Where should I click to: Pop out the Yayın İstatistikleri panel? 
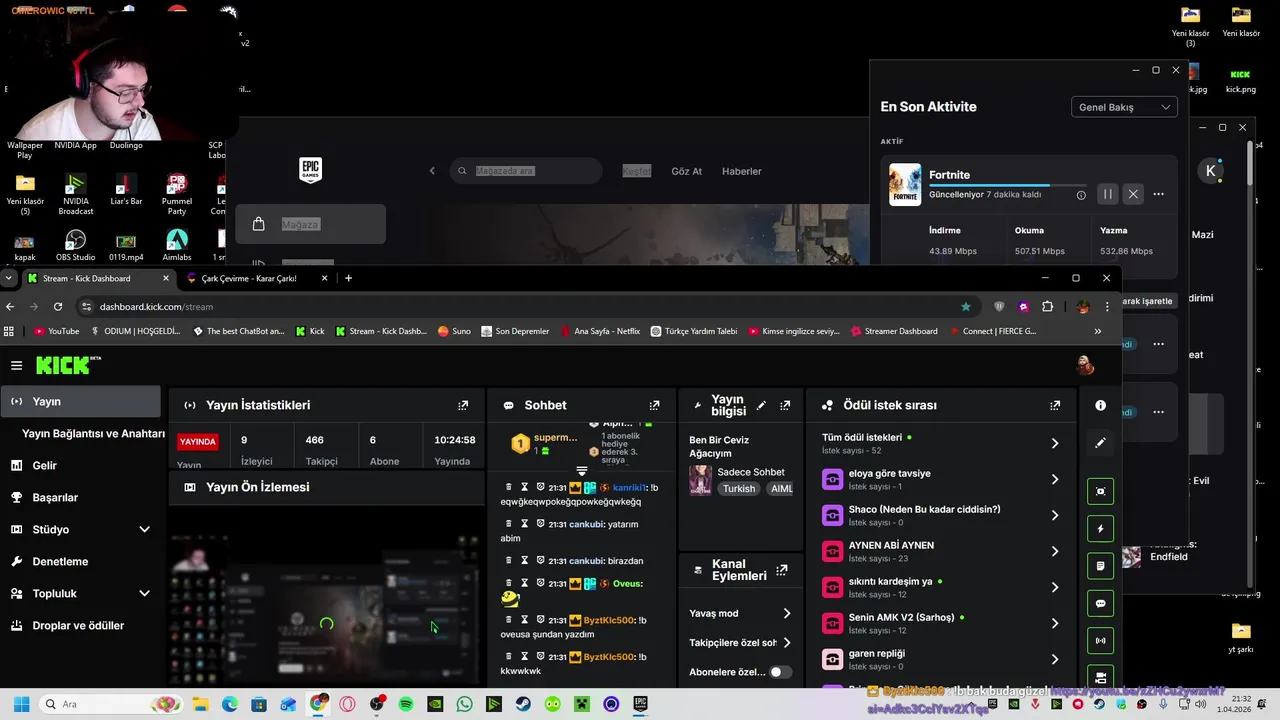click(463, 405)
